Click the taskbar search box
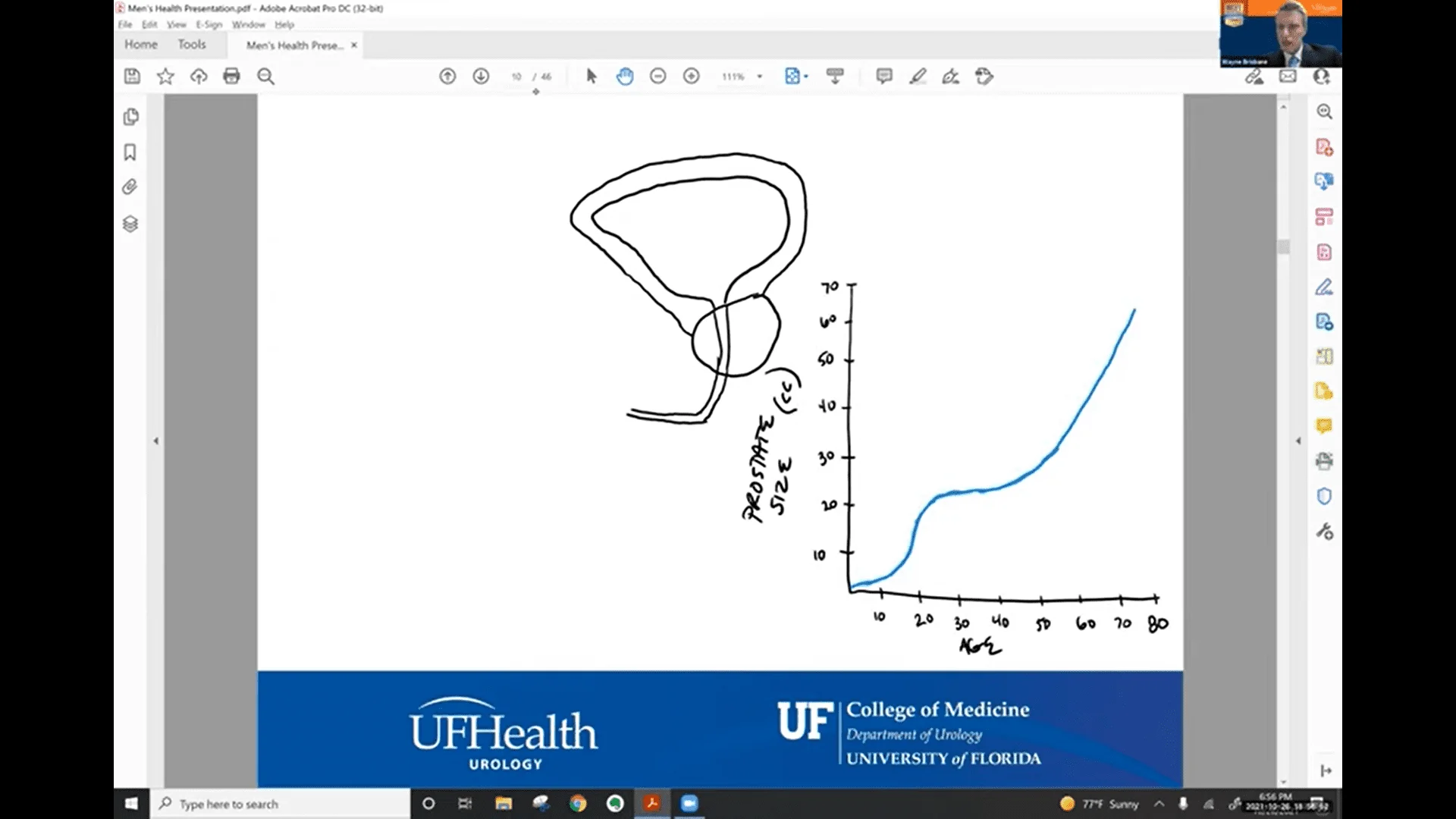This screenshot has width=1456, height=819. (281, 804)
